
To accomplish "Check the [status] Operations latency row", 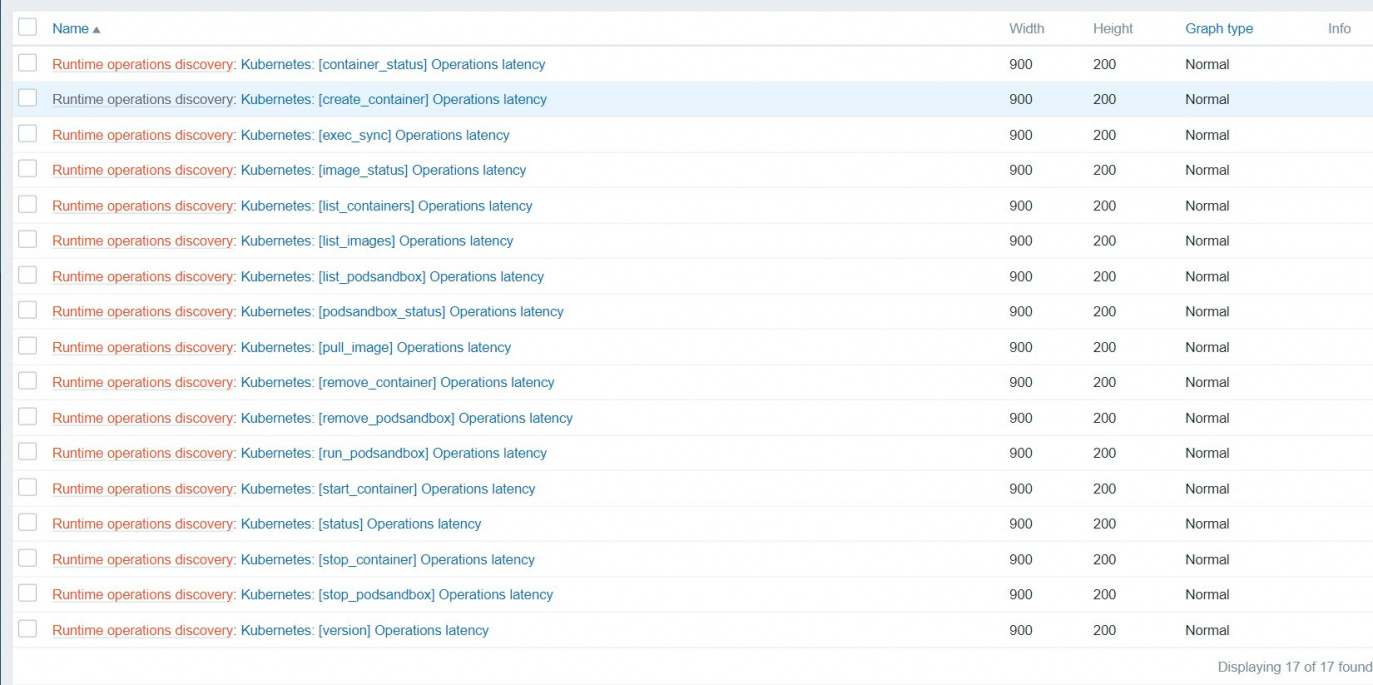I will (x=28, y=523).
